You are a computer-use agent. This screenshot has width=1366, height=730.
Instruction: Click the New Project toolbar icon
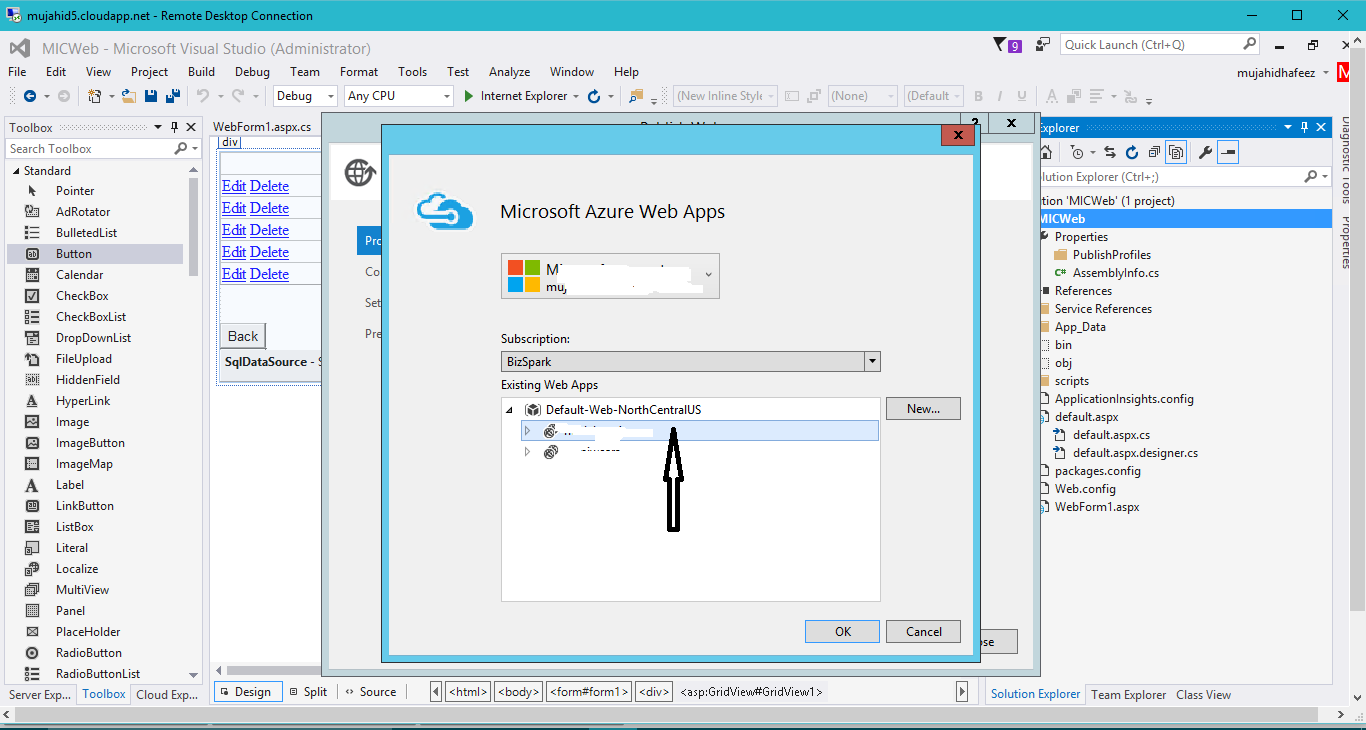tap(94, 96)
